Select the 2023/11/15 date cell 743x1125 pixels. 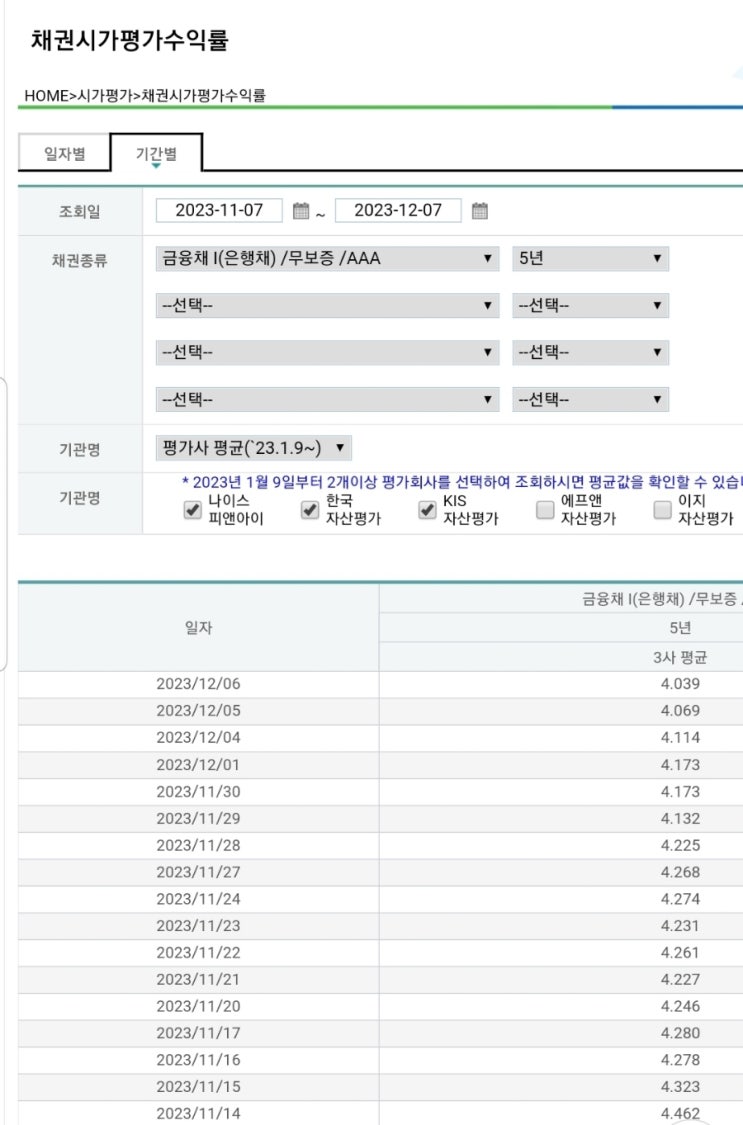199,1087
